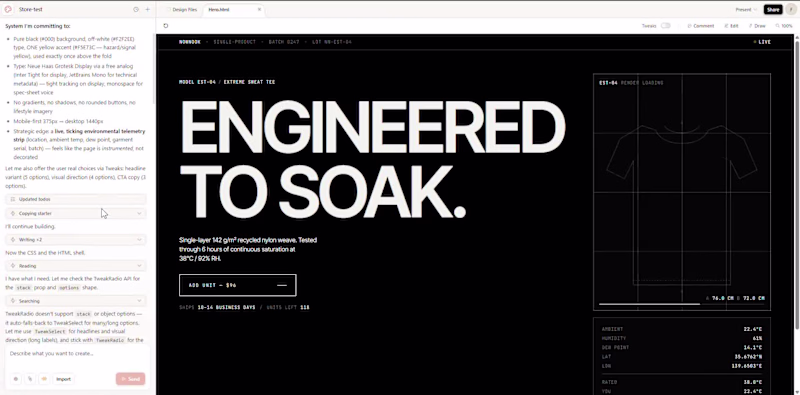The height and width of the screenshot is (395, 800).
Task: Click the attach file paperclip icon
Action: click(x=30, y=379)
